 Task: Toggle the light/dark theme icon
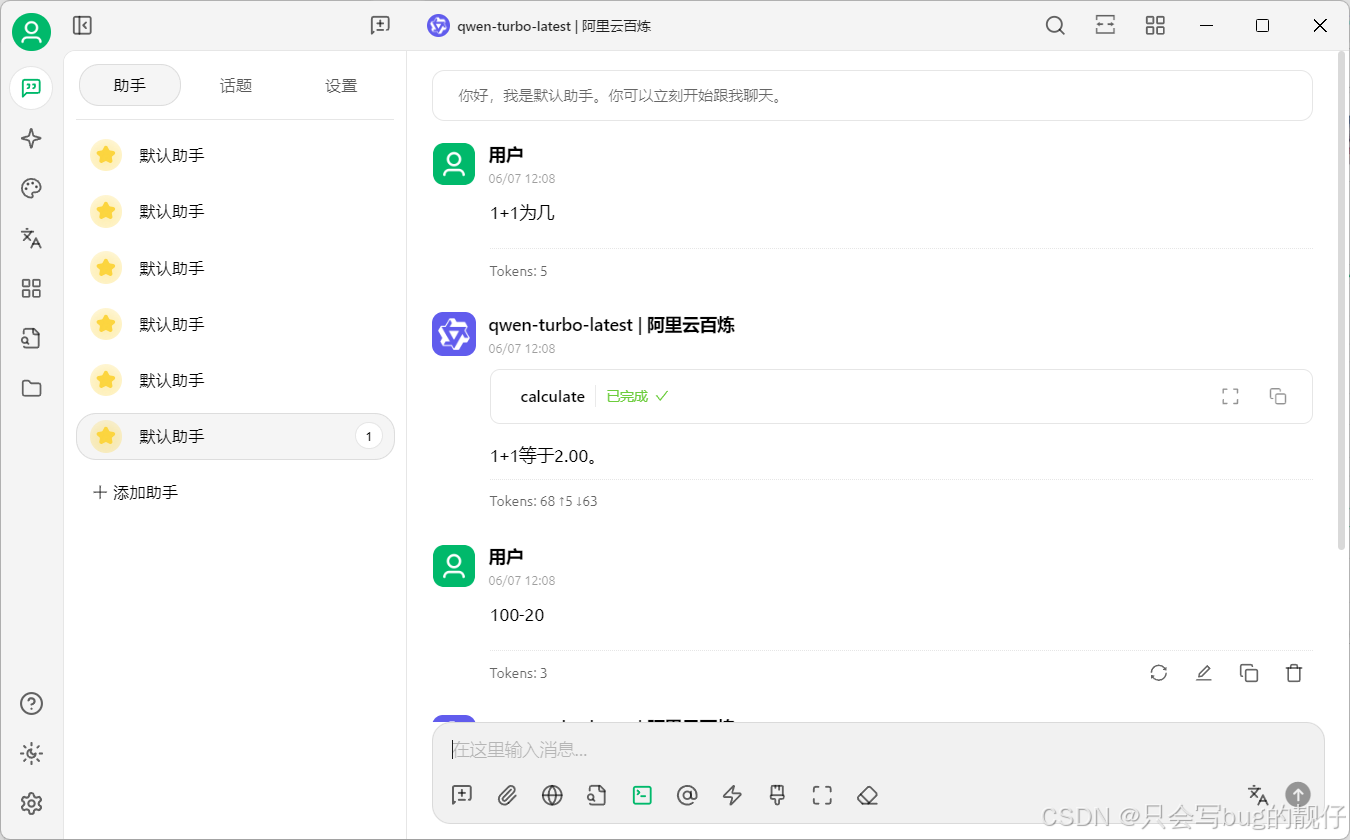[31, 754]
